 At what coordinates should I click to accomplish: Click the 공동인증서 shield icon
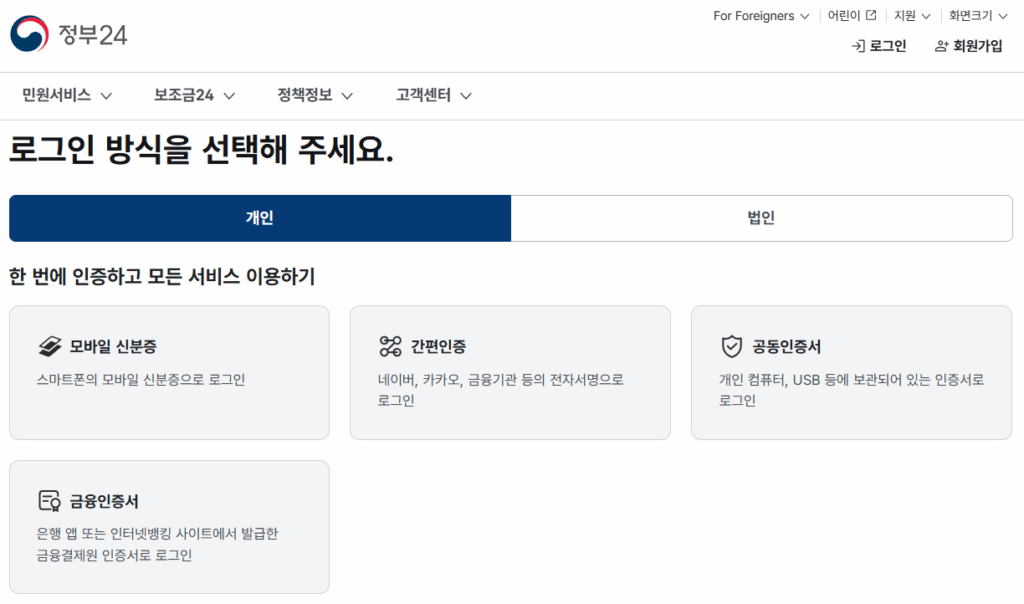(731, 347)
